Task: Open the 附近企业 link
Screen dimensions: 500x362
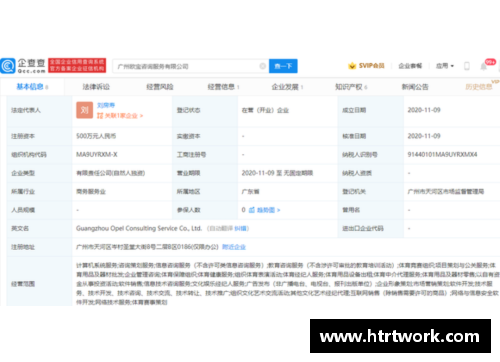Action: click(x=234, y=247)
